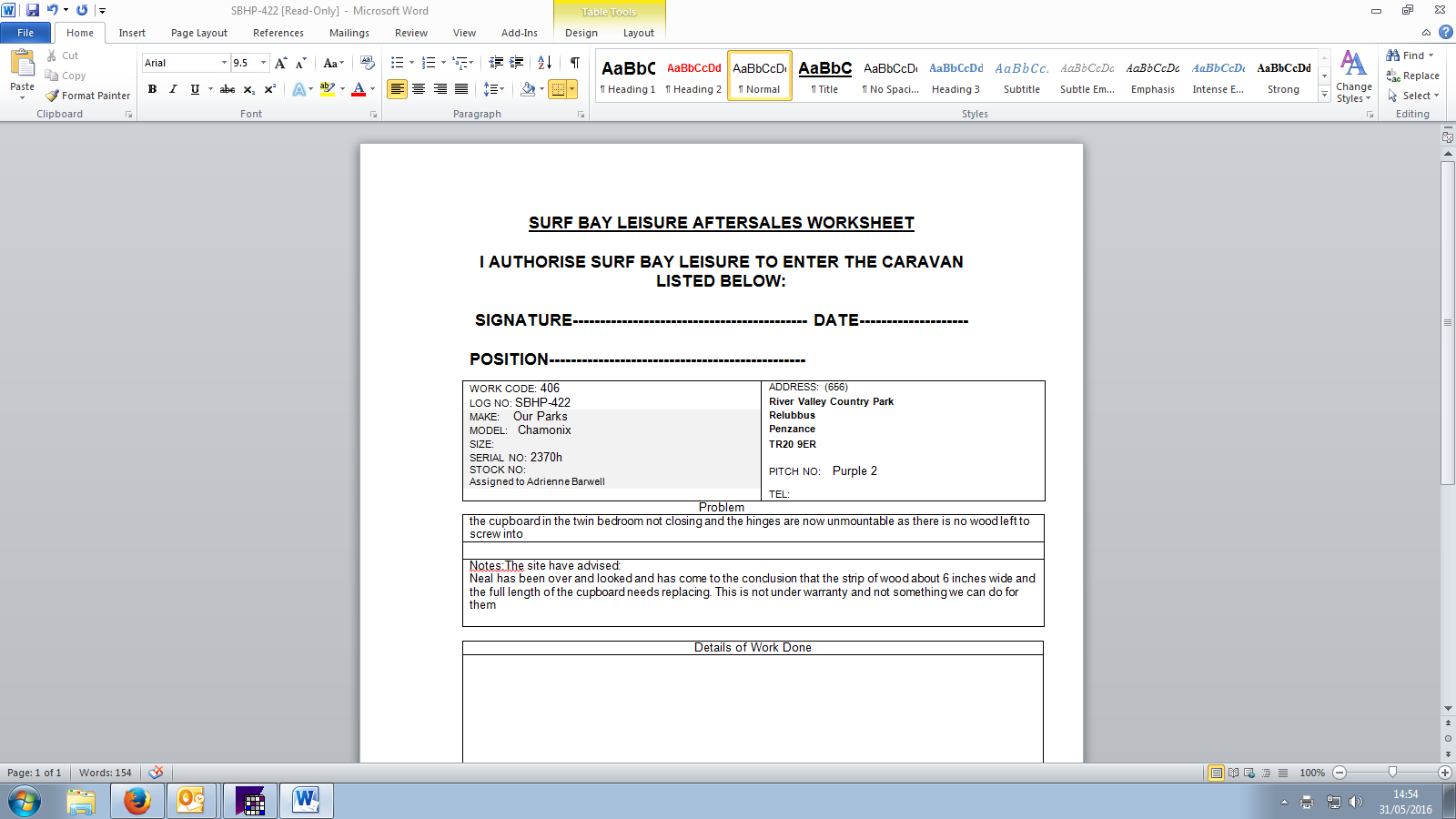
Task: Toggle italic formatting
Action: 173,89
